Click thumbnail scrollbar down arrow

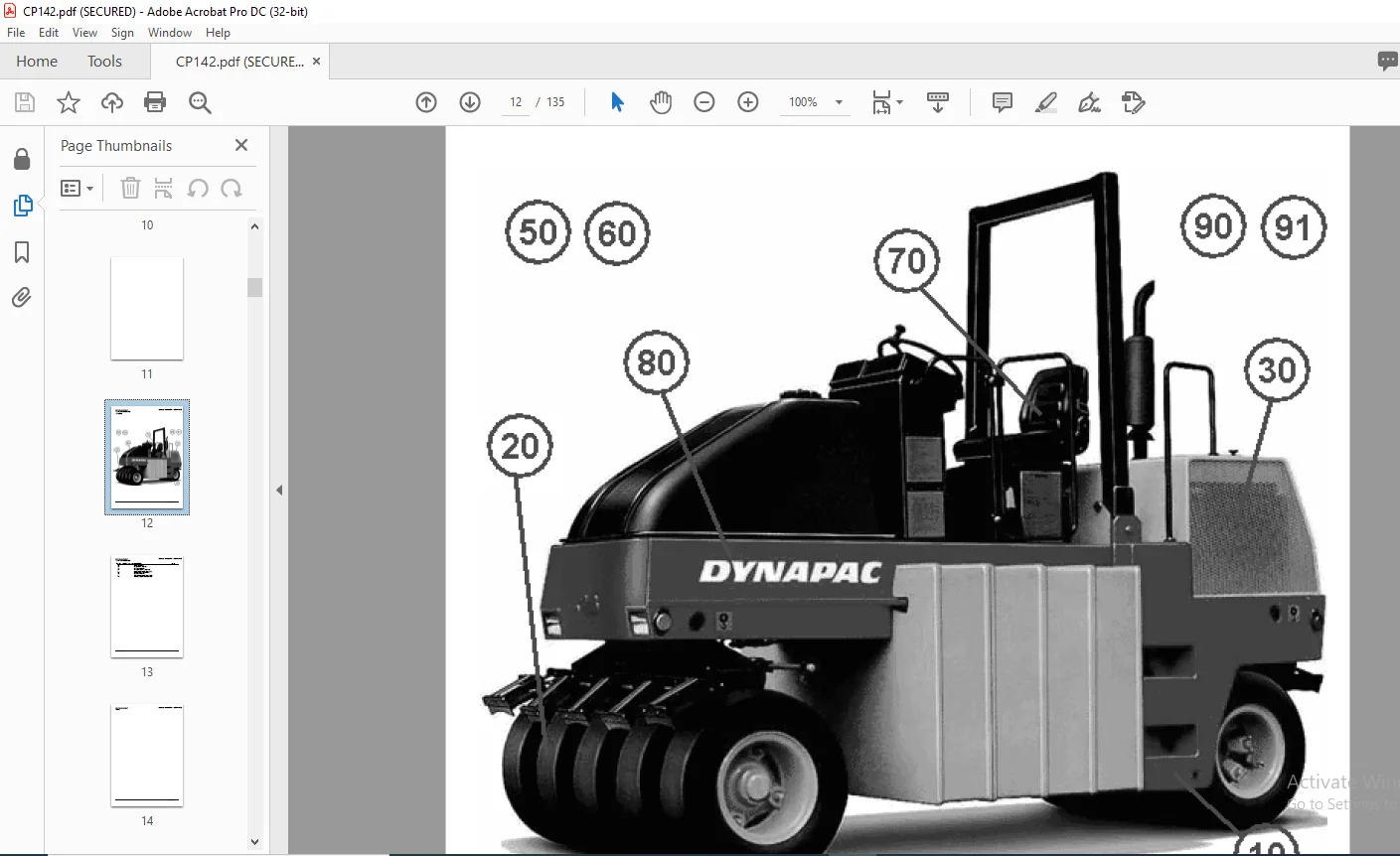[x=254, y=841]
